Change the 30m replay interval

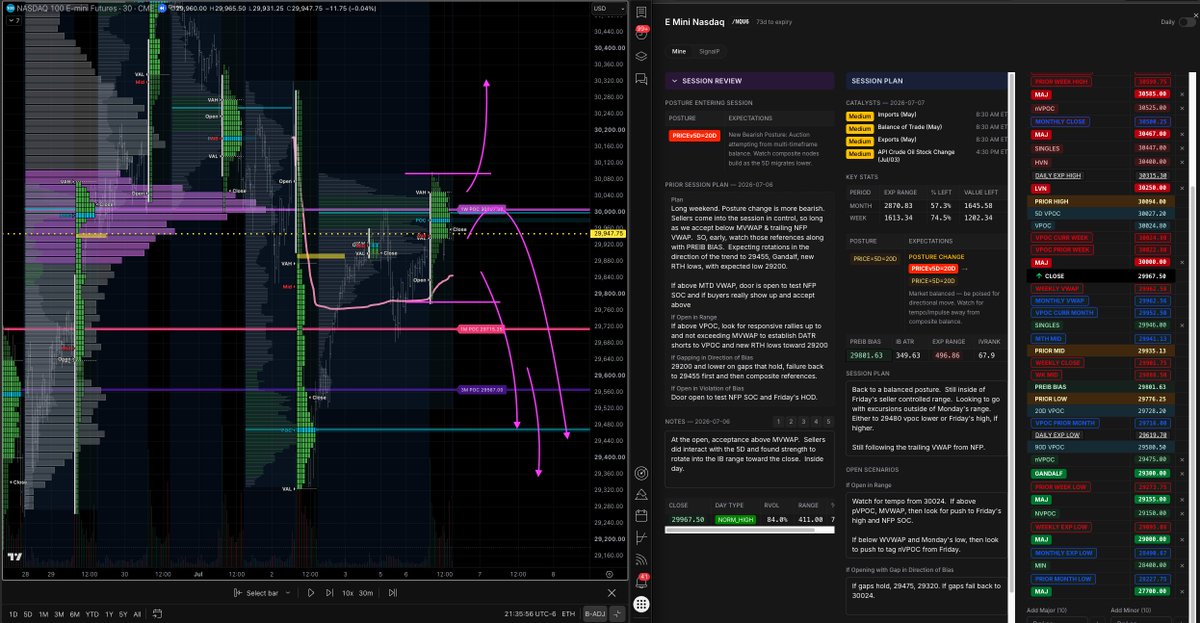[366, 593]
